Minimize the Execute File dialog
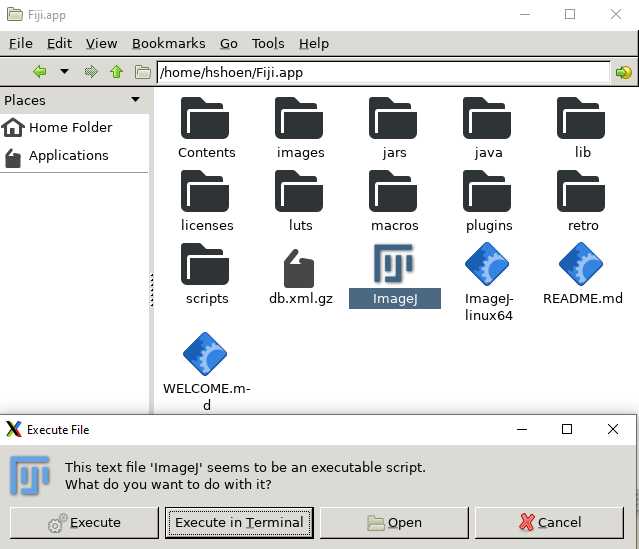 (x=522, y=429)
